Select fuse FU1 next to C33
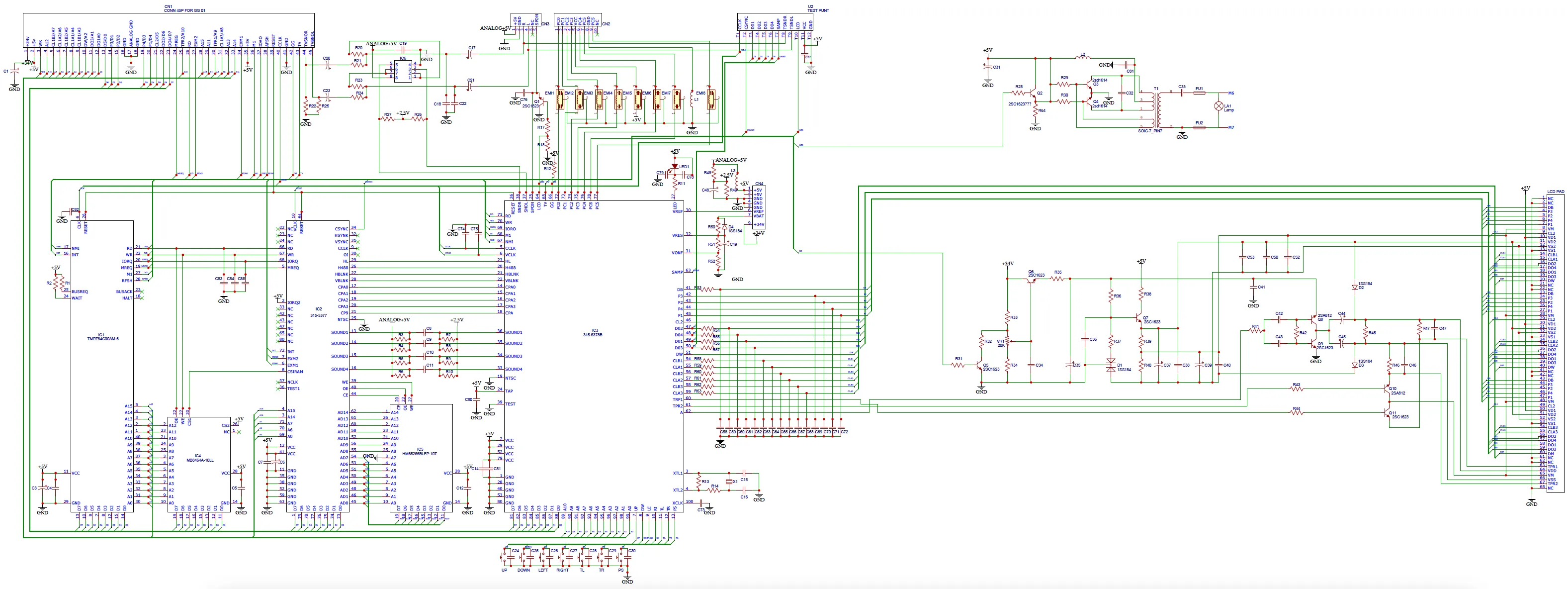 1199,93
